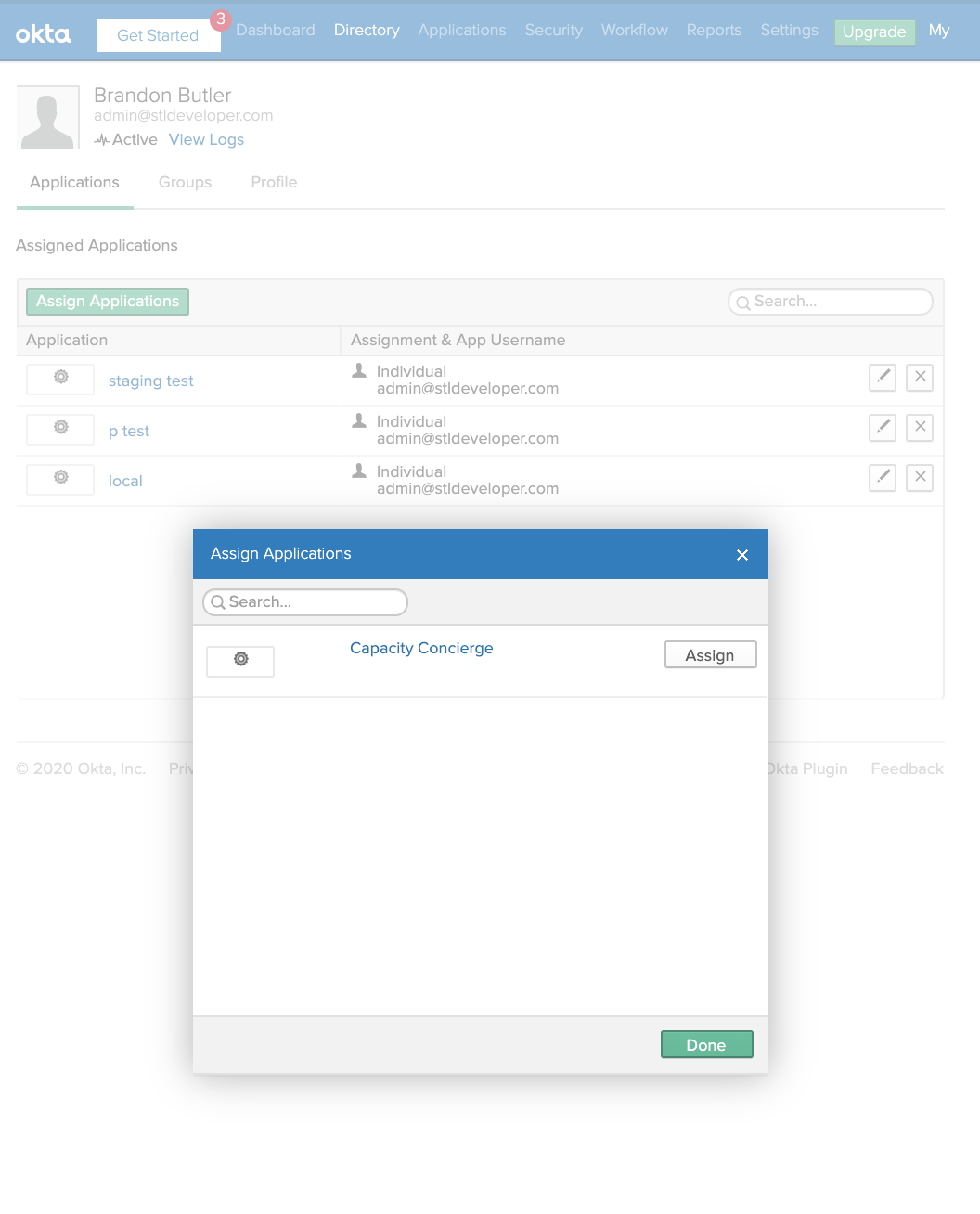This screenshot has height=1214, width=980.
Task: Edit the staging test assignment with pencil
Action: click(x=883, y=377)
